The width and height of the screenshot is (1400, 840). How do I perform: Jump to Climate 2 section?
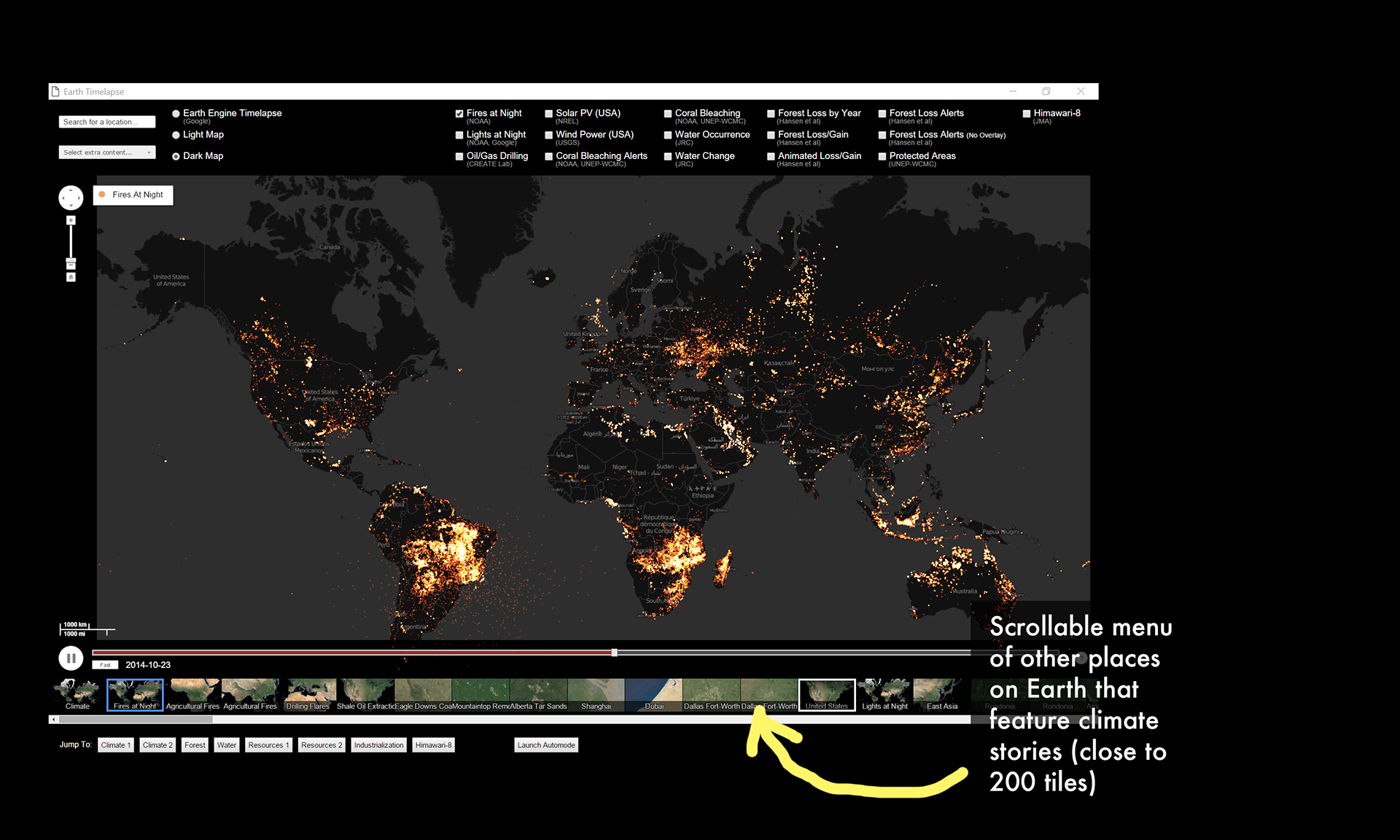point(157,745)
